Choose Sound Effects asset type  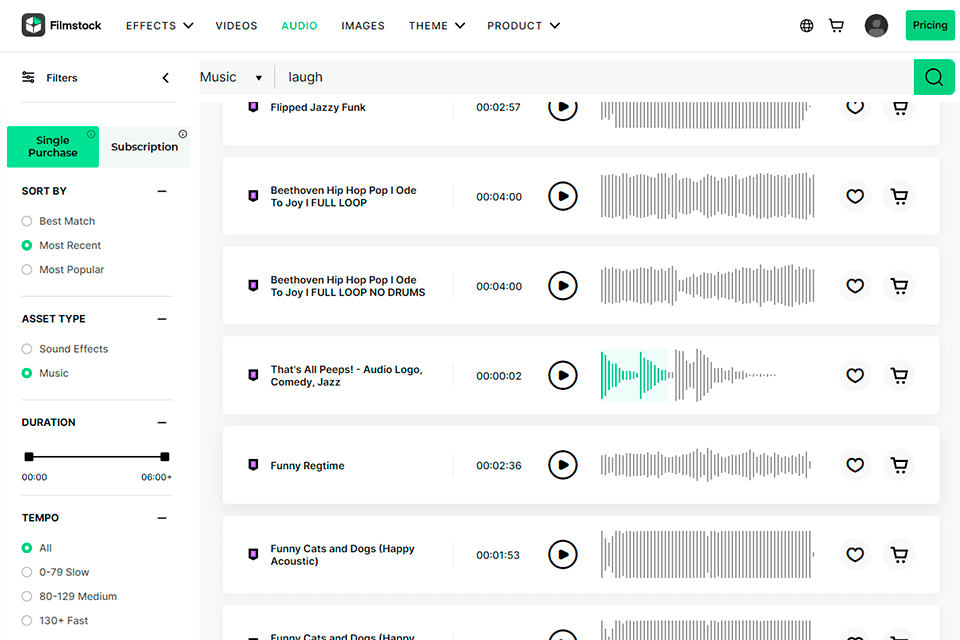click(x=27, y=349)
